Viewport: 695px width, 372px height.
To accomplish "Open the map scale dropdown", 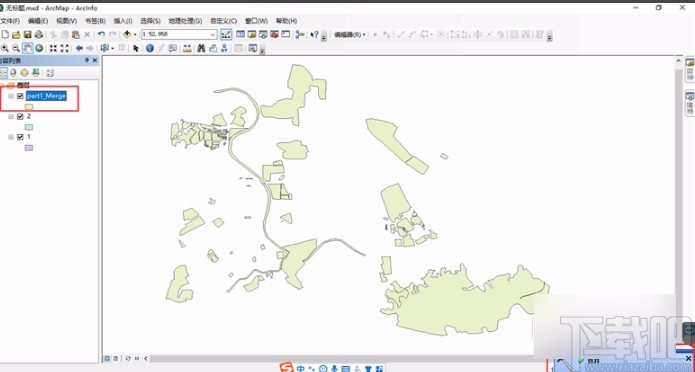I will pos(213,34).
